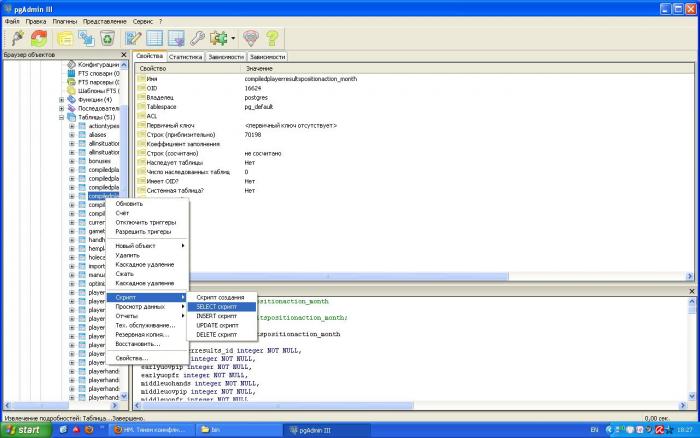700x438 pixels.
Task: Click the Функции (4) node icon
Action: tap(71, 100)
